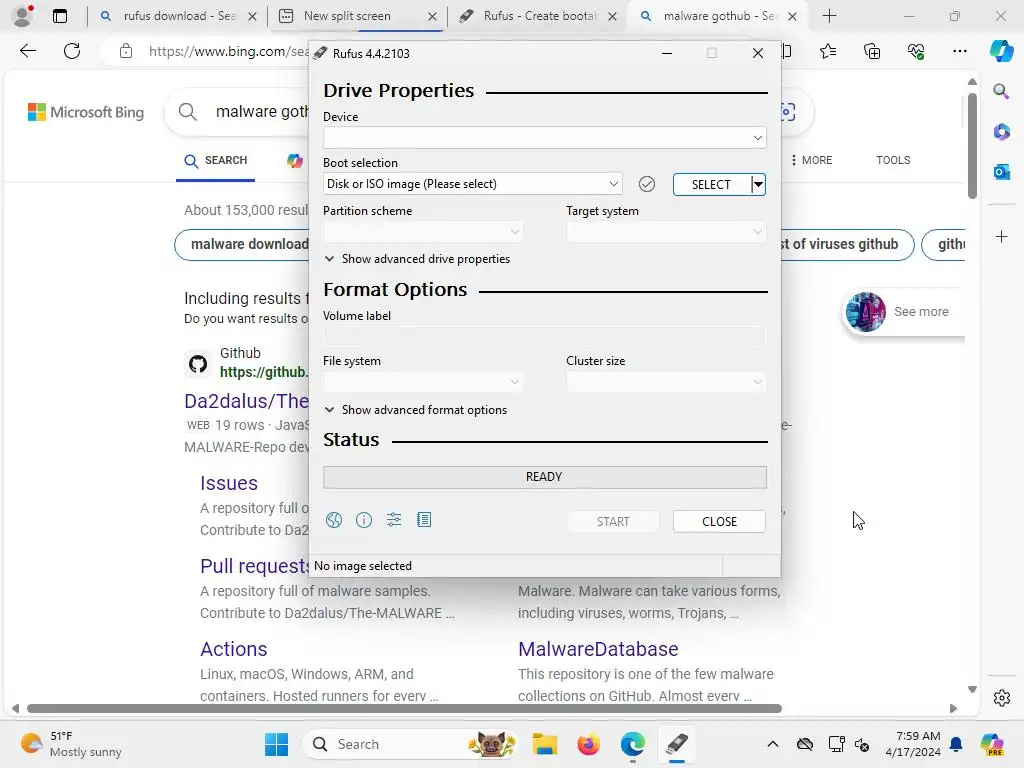Open the Device dropdown
1024x768 pixels.
[x=544, y=138]
